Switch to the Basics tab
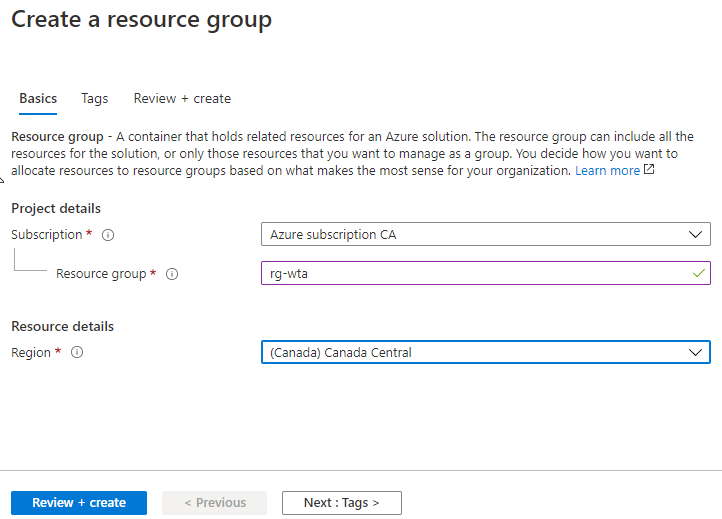This screenshot has height=519, width=722. [38, 99]
